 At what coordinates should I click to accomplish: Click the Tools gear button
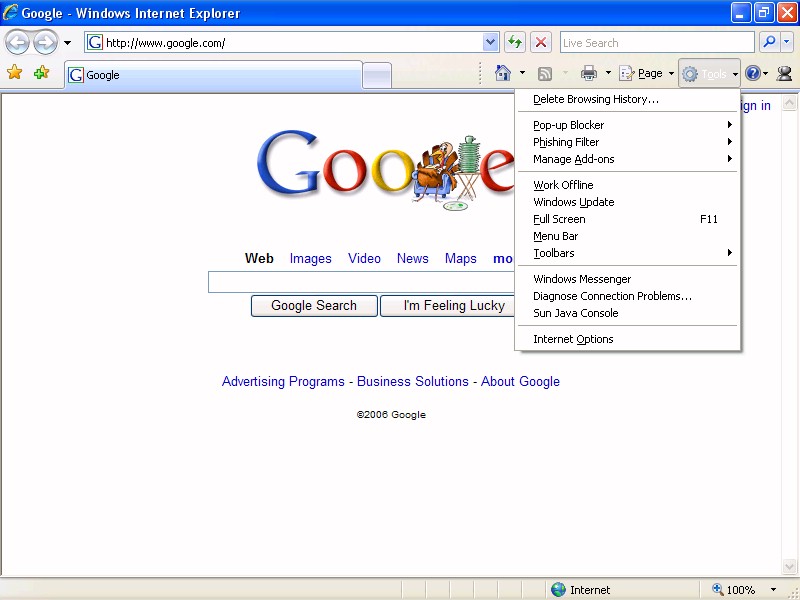tap(708, 74)
